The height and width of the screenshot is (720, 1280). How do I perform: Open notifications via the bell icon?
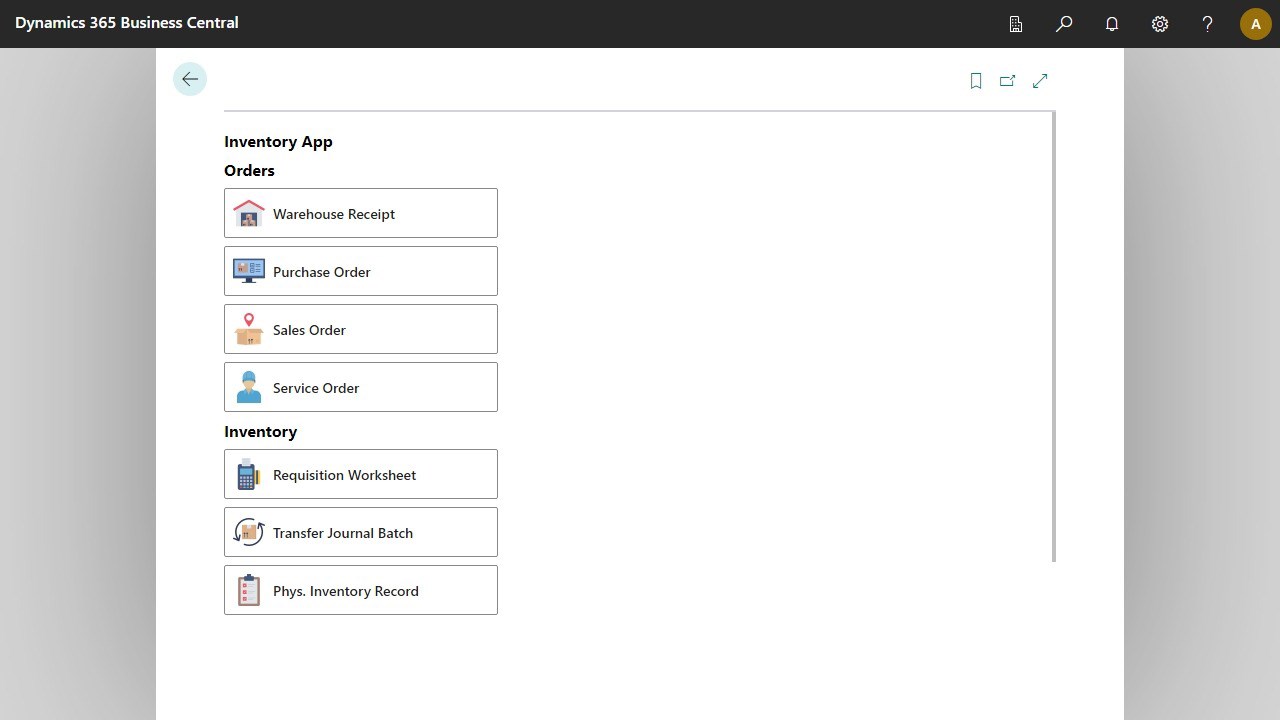[1111, 23]
